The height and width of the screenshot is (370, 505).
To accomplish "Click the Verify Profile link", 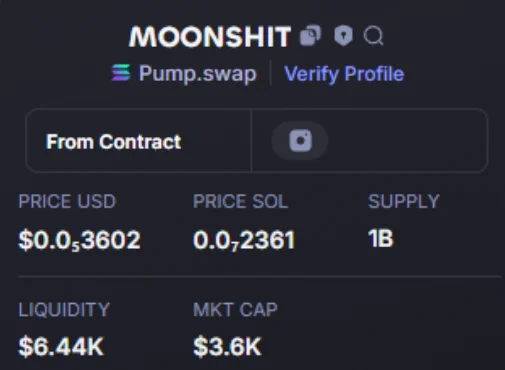I will pos(344,74).
